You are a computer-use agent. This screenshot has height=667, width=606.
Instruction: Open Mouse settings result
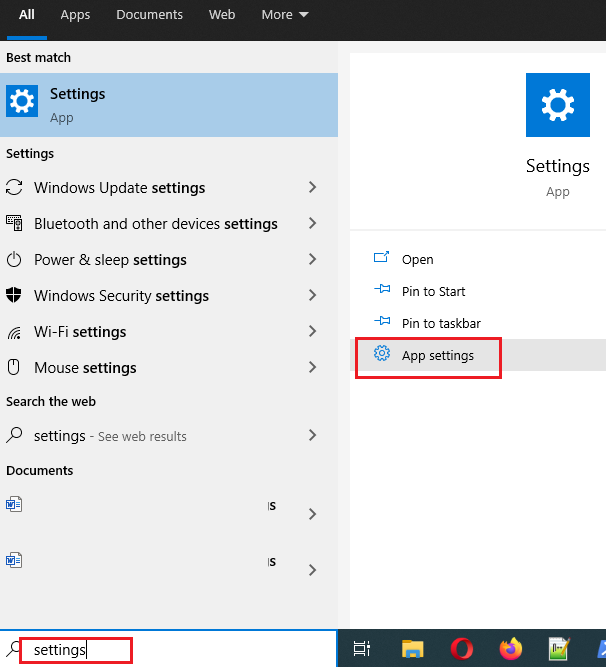[x=169, y=368]
